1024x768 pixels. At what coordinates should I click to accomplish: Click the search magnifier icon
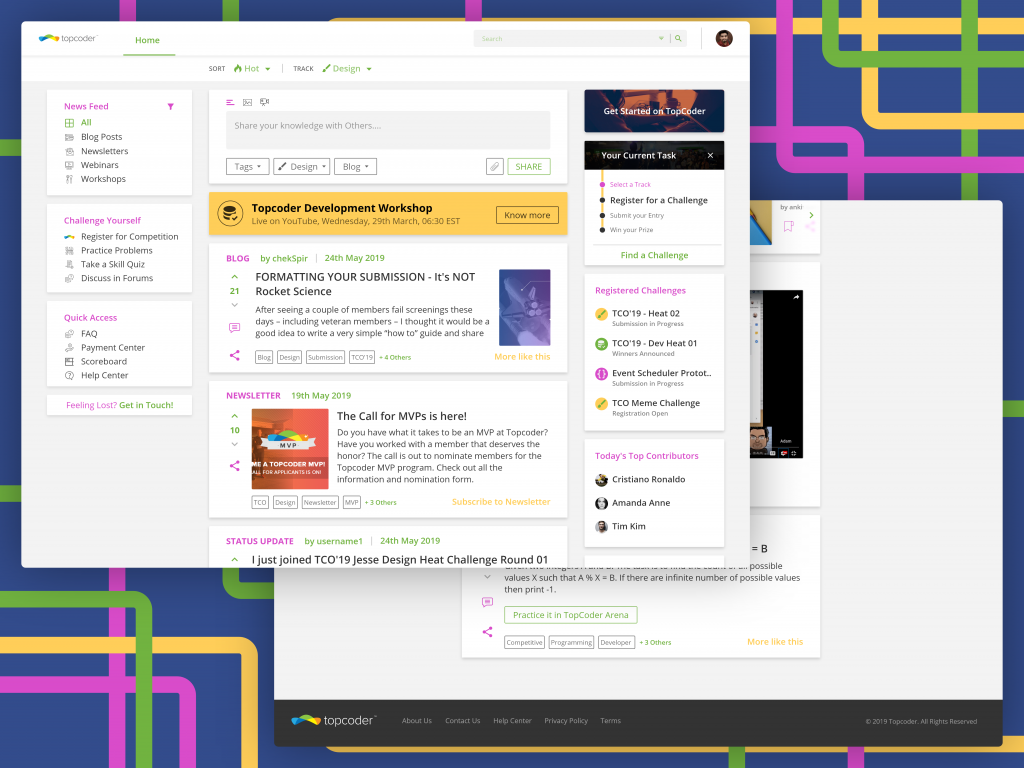pos(678,39)
